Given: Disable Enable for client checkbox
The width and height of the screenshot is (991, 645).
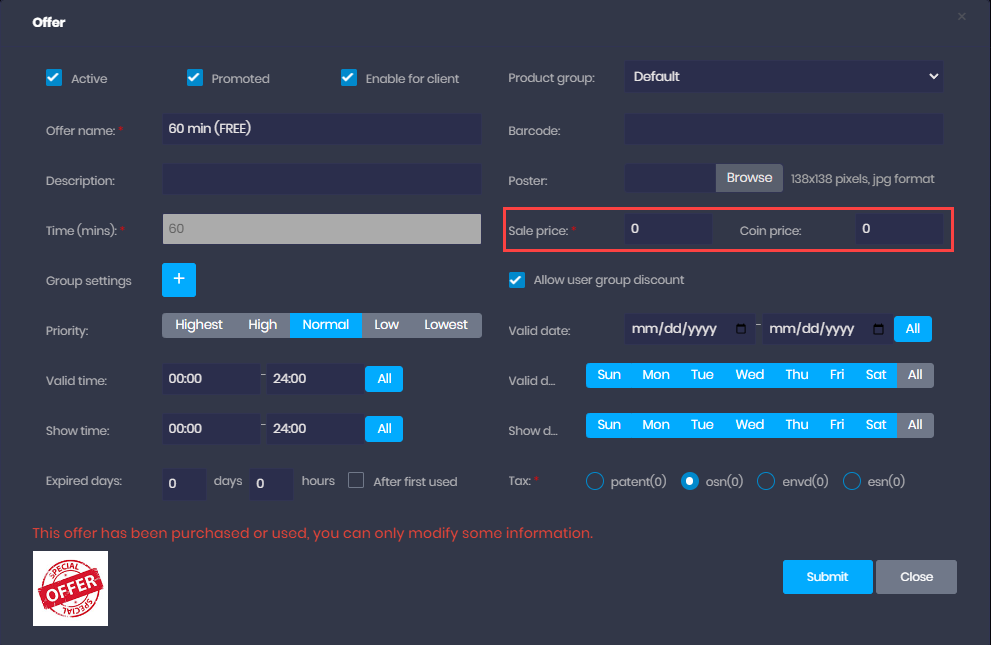Looking at the screenshot, I should (x=349, y=78).
